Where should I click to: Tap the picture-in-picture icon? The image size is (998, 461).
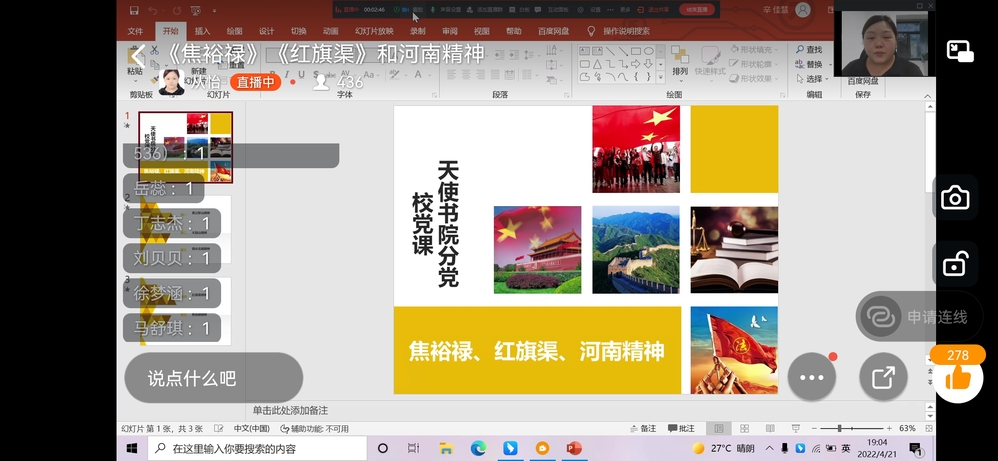[x=960, y=52]
